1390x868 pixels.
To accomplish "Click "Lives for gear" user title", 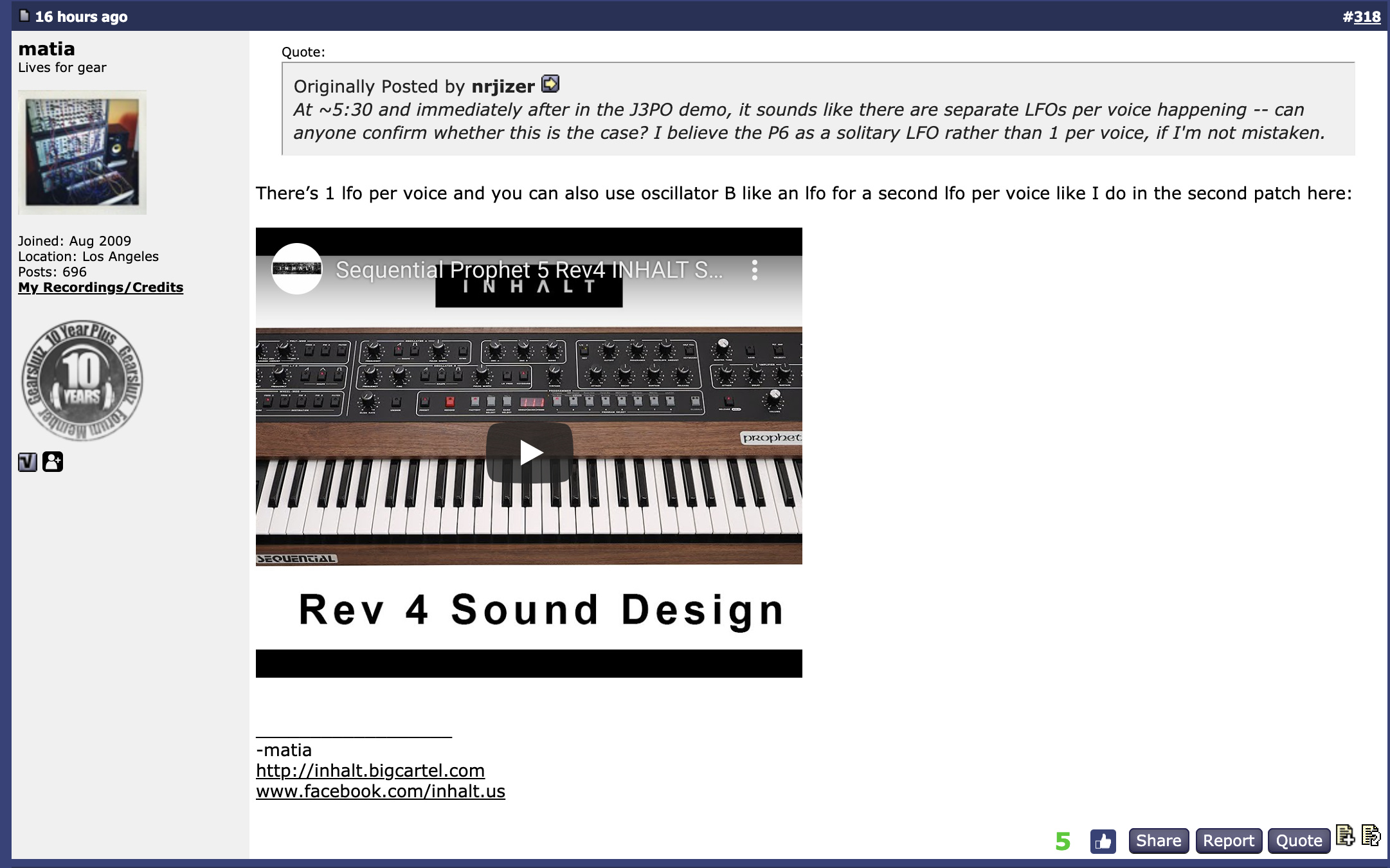I will point(62,68).
